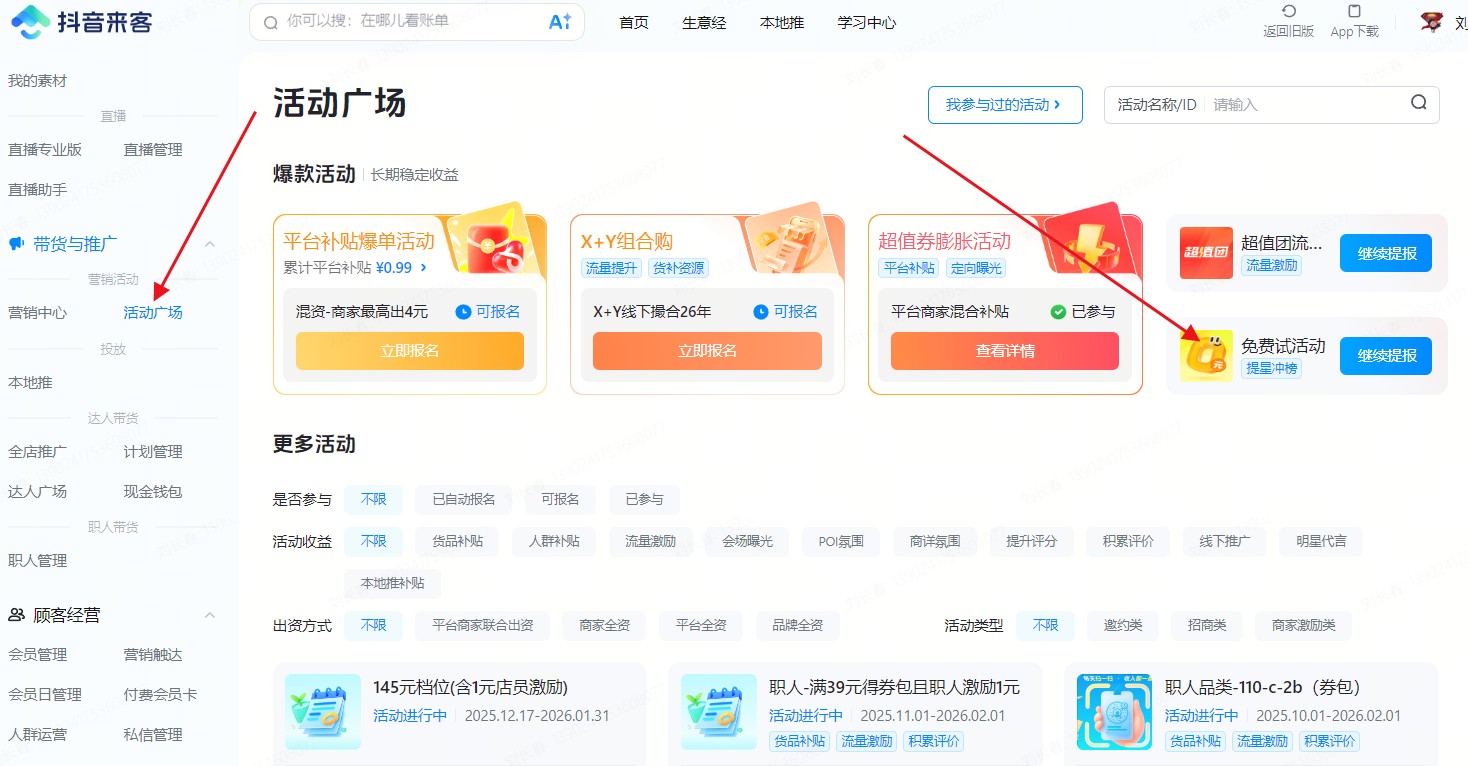Click the 免费试活动 yellow icon
This screenshot has height=766, width=1468.
coord(1206,356)
